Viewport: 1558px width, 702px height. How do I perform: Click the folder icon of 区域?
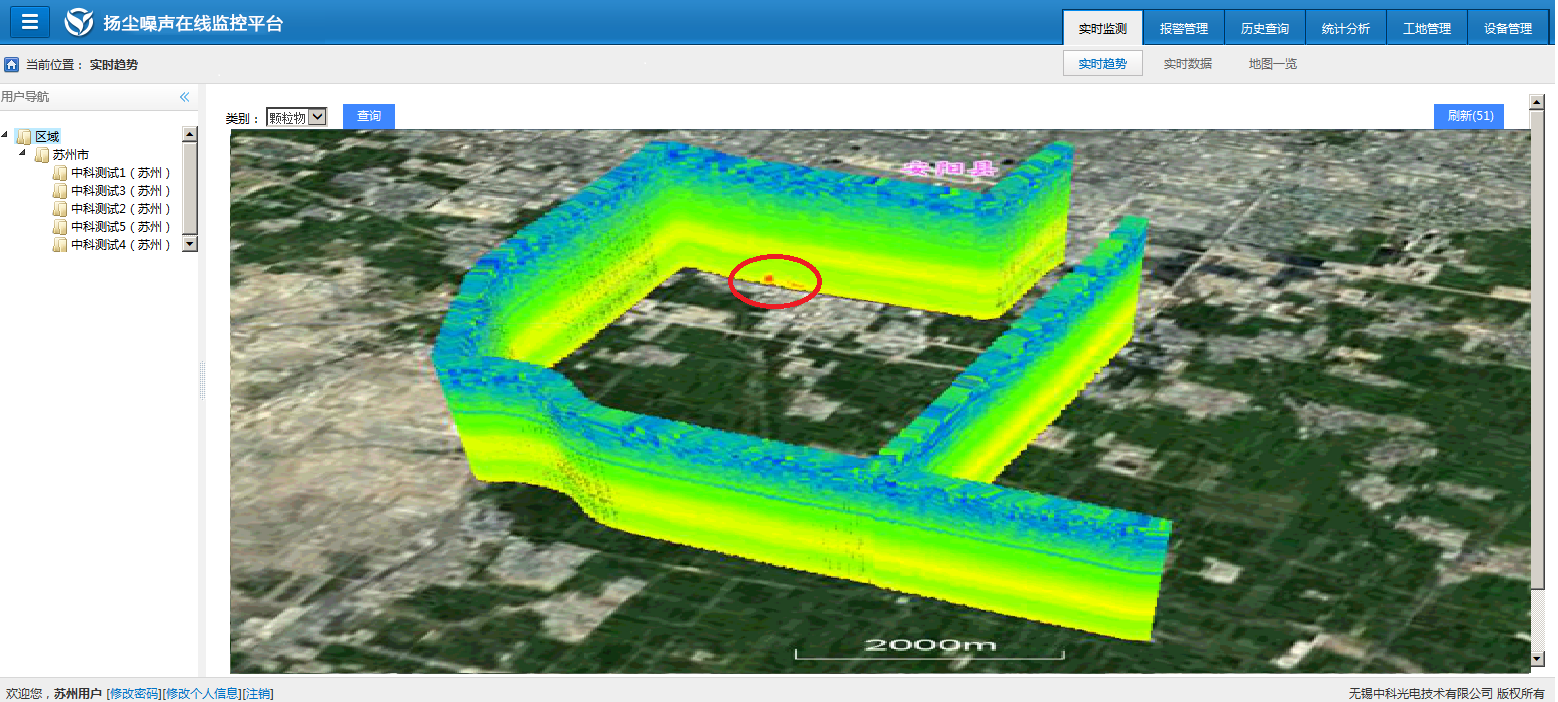click(x=24, y=137)
